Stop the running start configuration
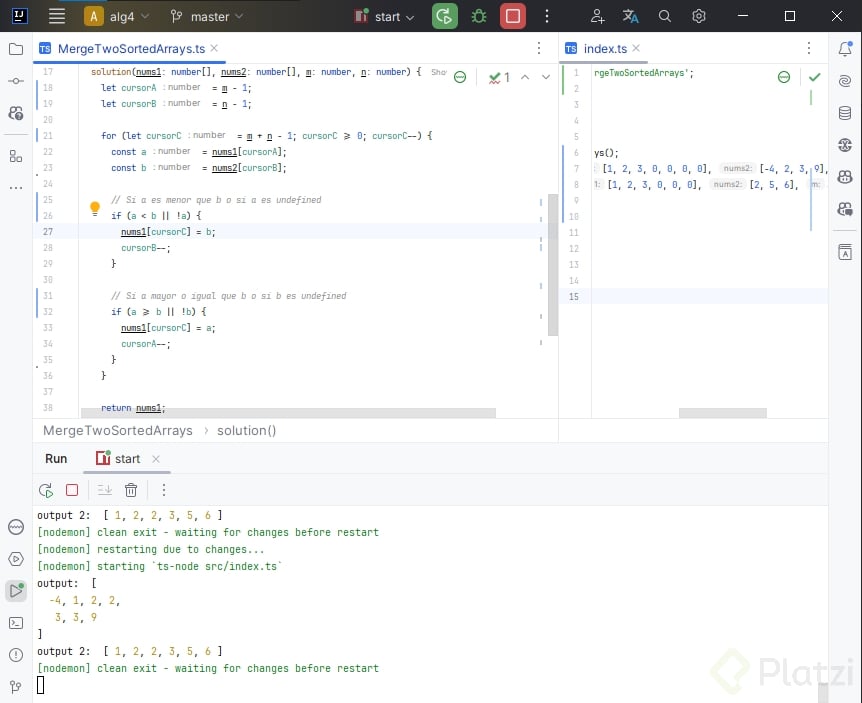 (513, 16)
